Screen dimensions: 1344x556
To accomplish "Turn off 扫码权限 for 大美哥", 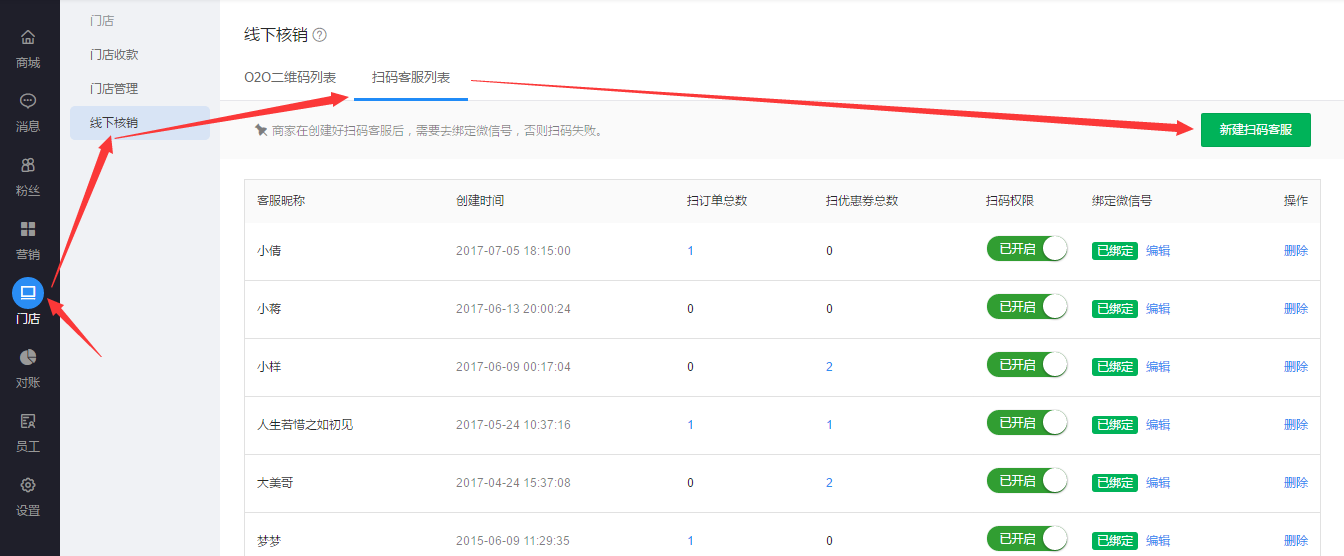I will [x=1027, y=481].
